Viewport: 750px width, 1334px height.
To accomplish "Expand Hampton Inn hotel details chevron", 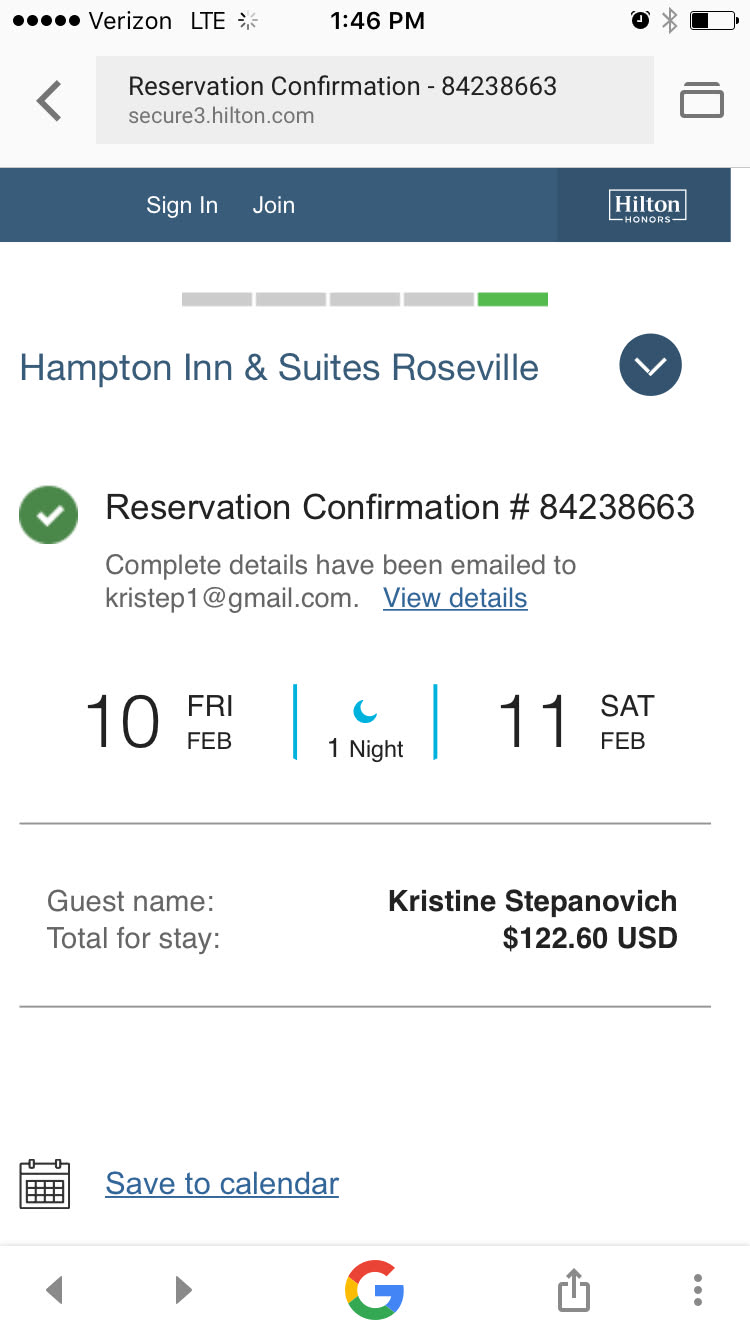I will pyautogui.click(x=650, y=365).
